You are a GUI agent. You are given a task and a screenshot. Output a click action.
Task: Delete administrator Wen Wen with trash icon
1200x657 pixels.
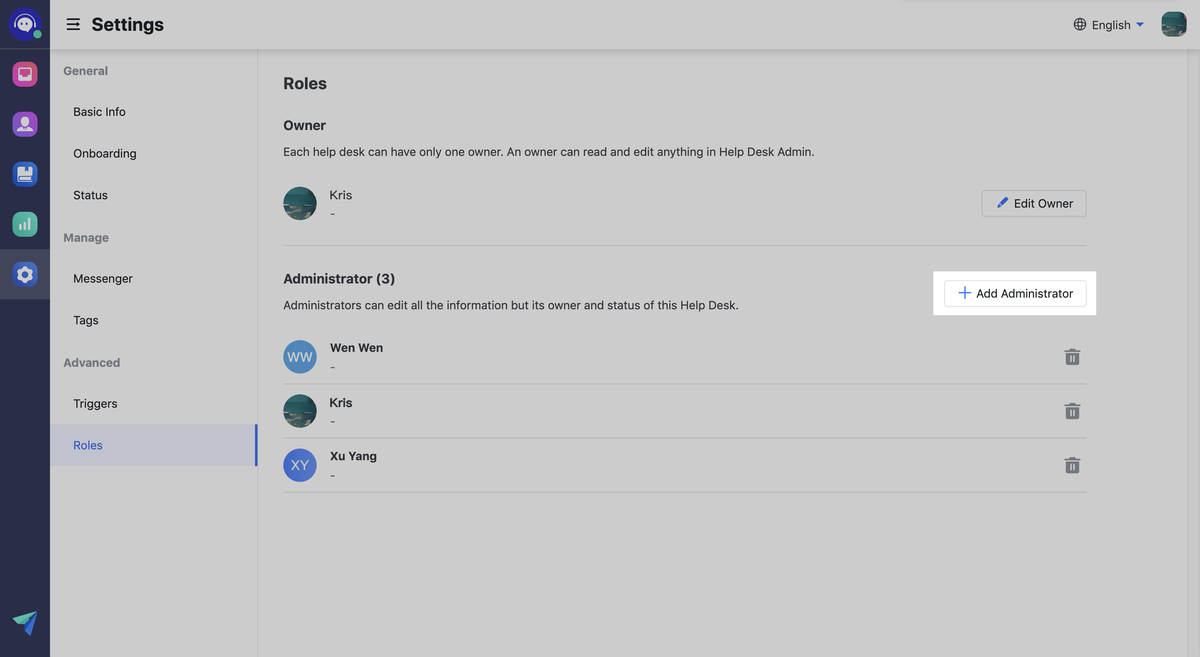pos(1072,357)
